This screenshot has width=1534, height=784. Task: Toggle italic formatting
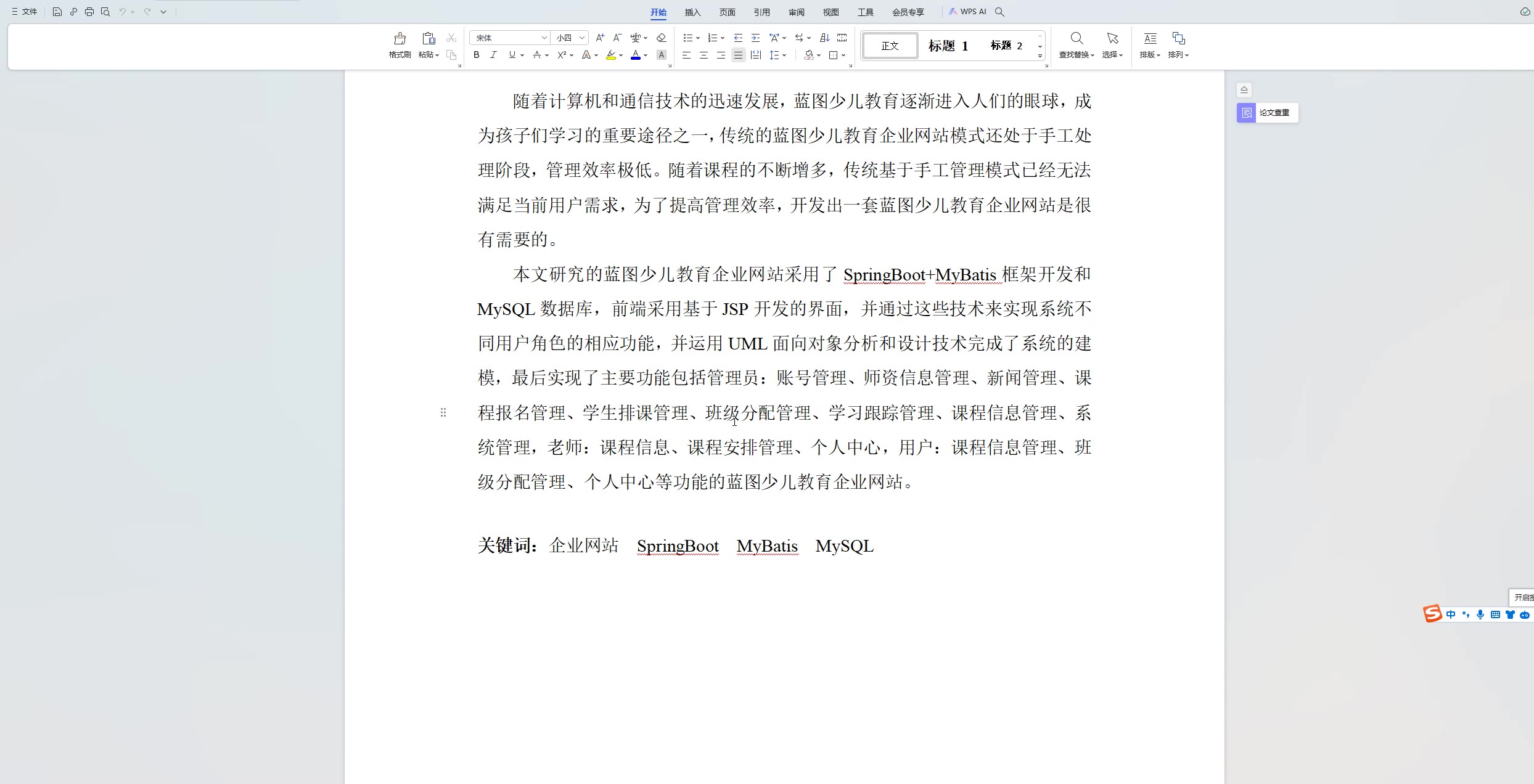(x=493, y=55)
